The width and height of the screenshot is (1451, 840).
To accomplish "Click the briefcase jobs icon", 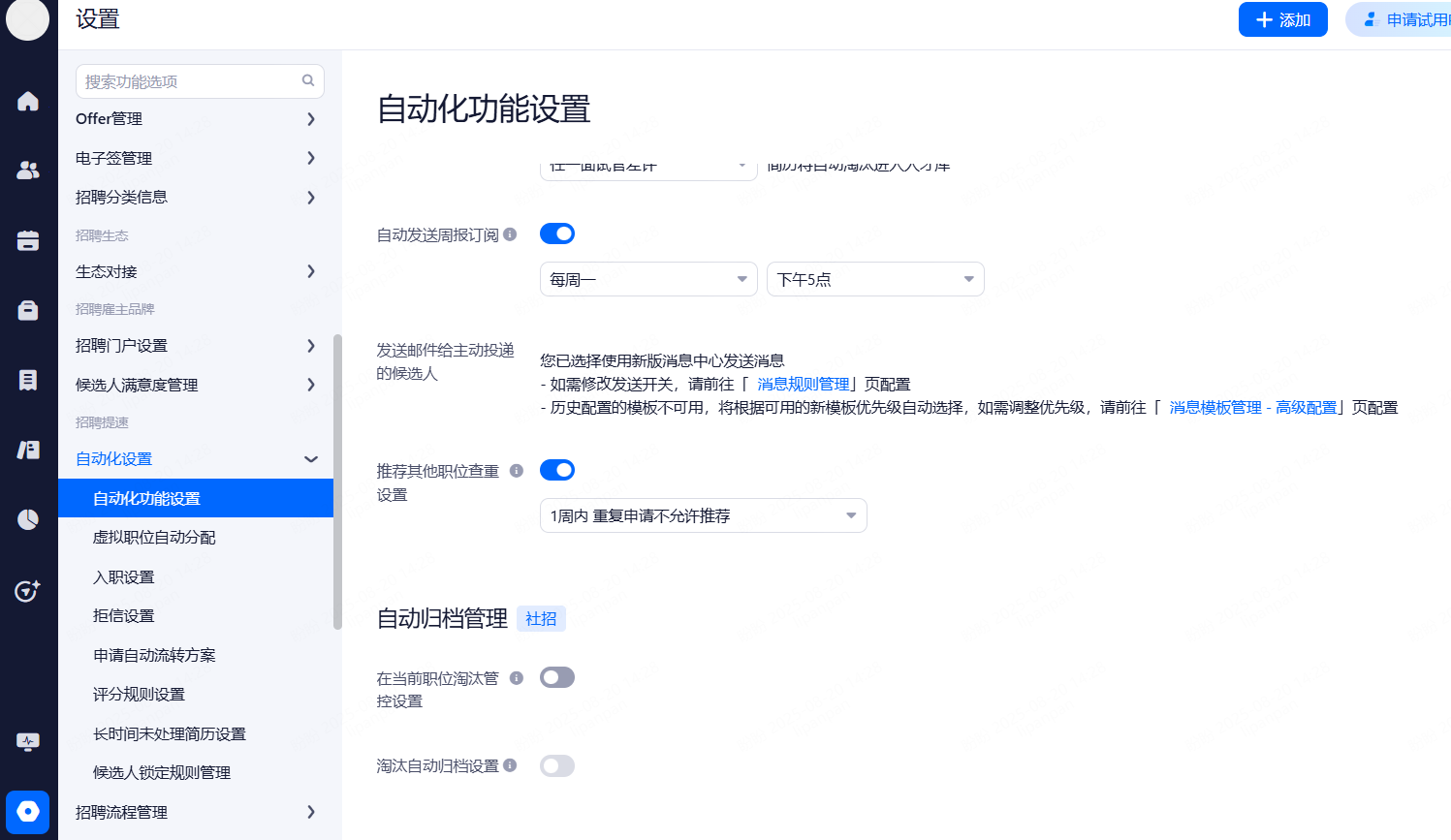I will [28, 310].
